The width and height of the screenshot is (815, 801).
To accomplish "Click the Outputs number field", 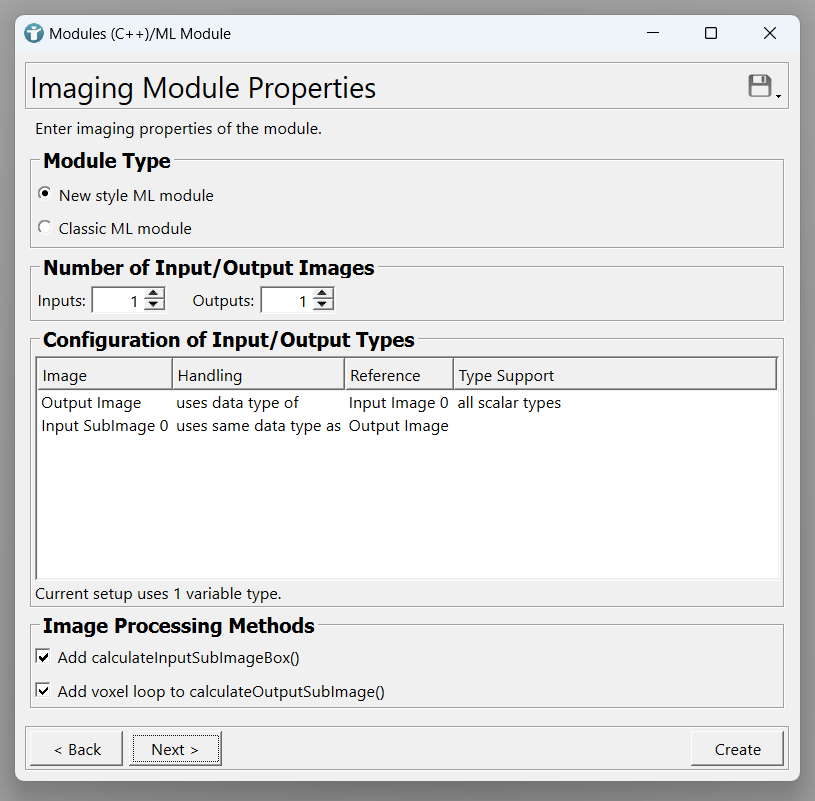I will click(286, 300).
